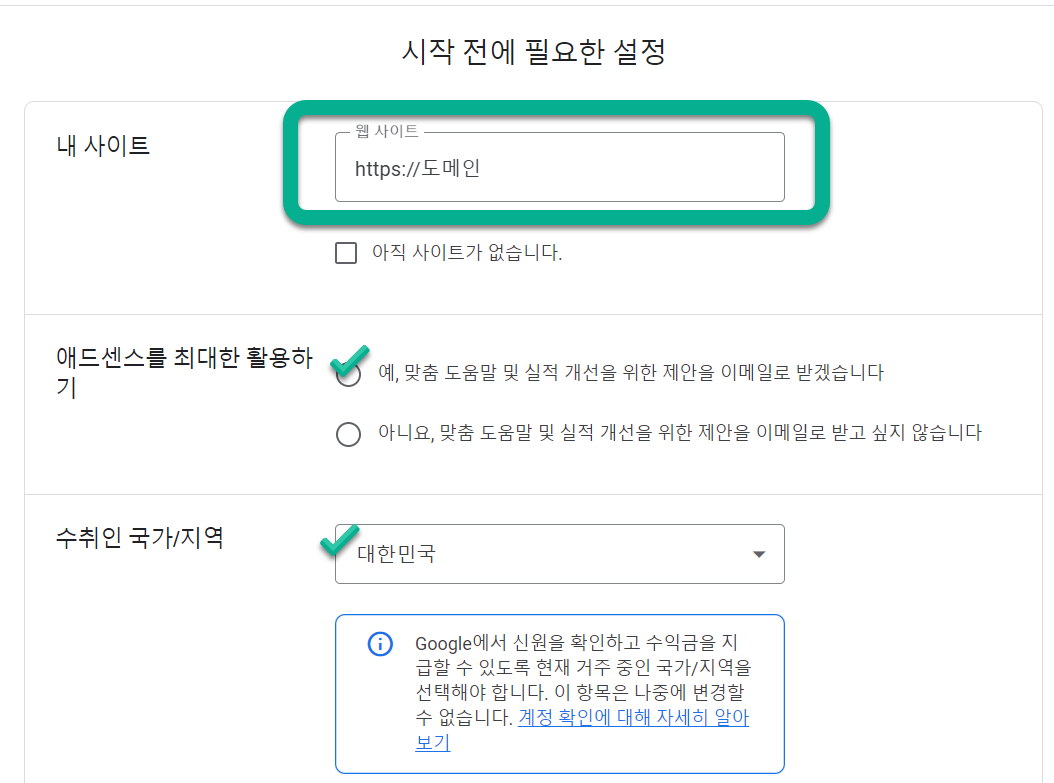Open the 수취인 국가/지역 country selector
1054x783 pixels.
pos(559,553)
